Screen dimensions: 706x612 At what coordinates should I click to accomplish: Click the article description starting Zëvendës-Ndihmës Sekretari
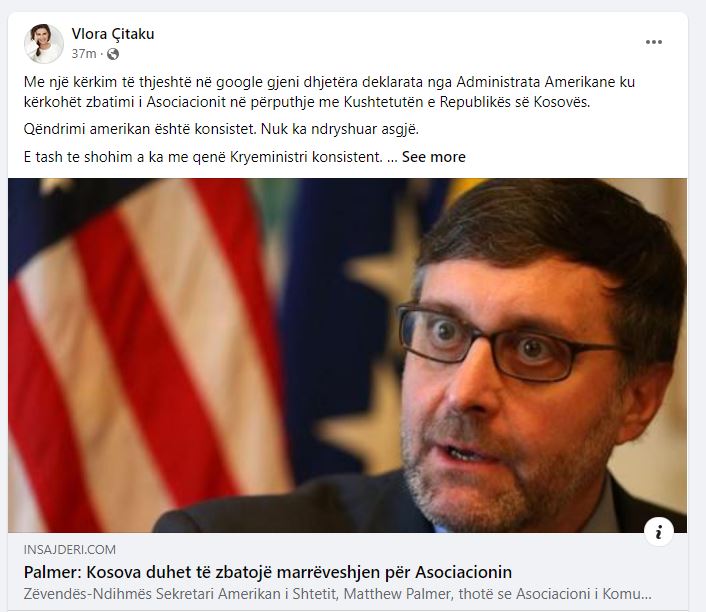point(337,594)
